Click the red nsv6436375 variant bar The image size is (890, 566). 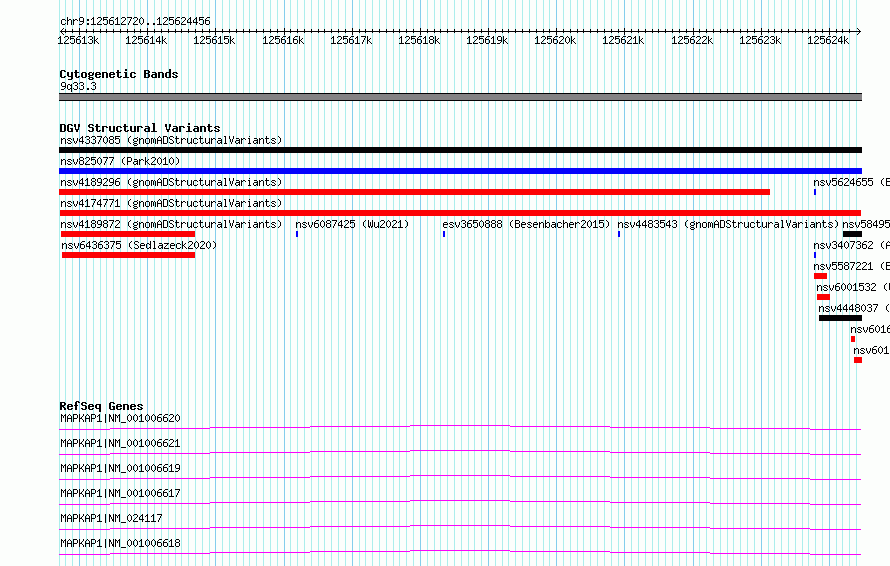[128, 255]
